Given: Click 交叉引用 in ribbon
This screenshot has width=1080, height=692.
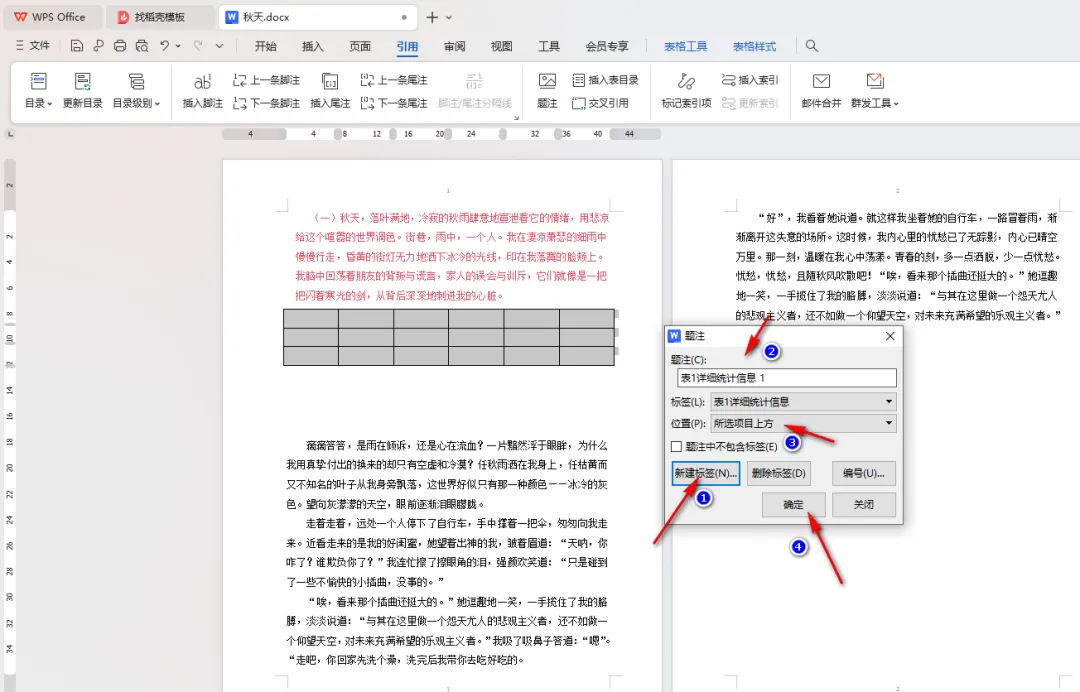Looking at the screenshot, I should tap(600, 103).
